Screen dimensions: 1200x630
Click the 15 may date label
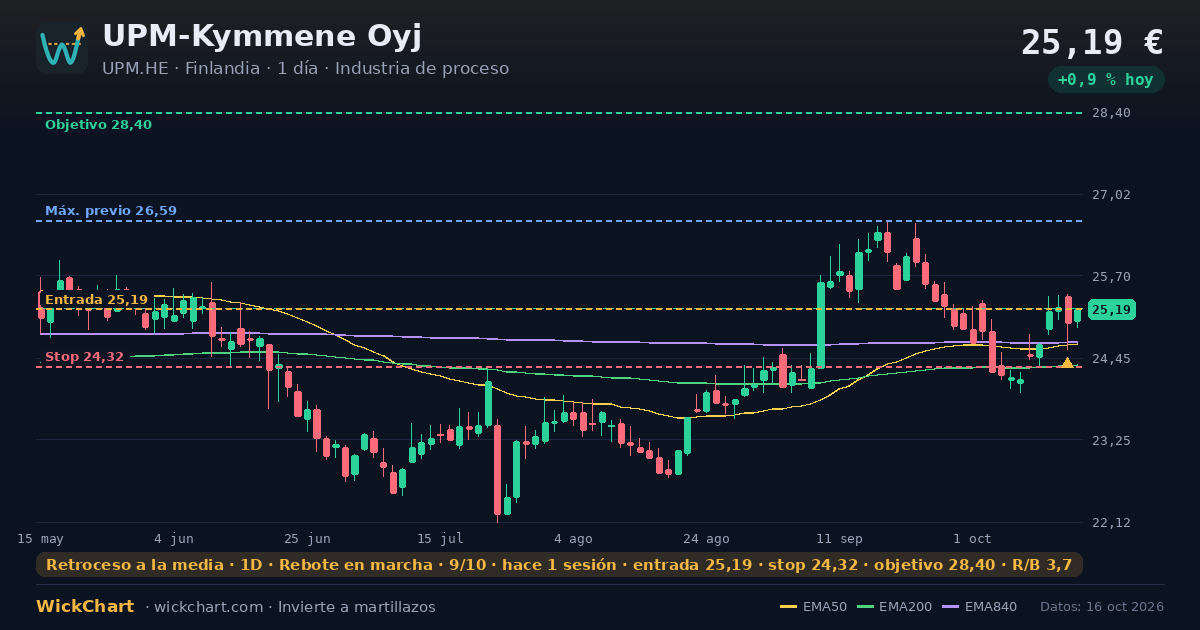pos(40,538)
